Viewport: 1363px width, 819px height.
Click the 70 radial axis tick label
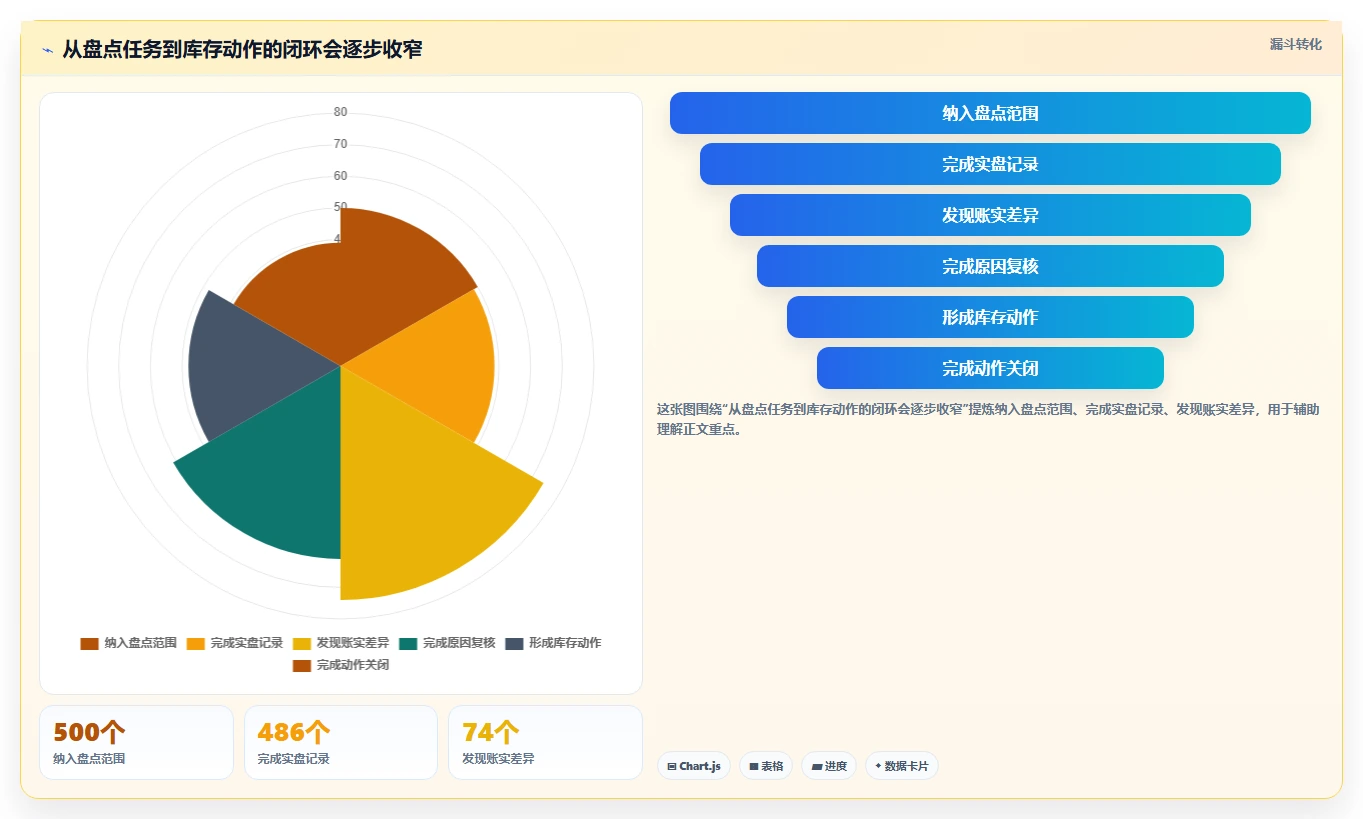(x=341, y=144)
